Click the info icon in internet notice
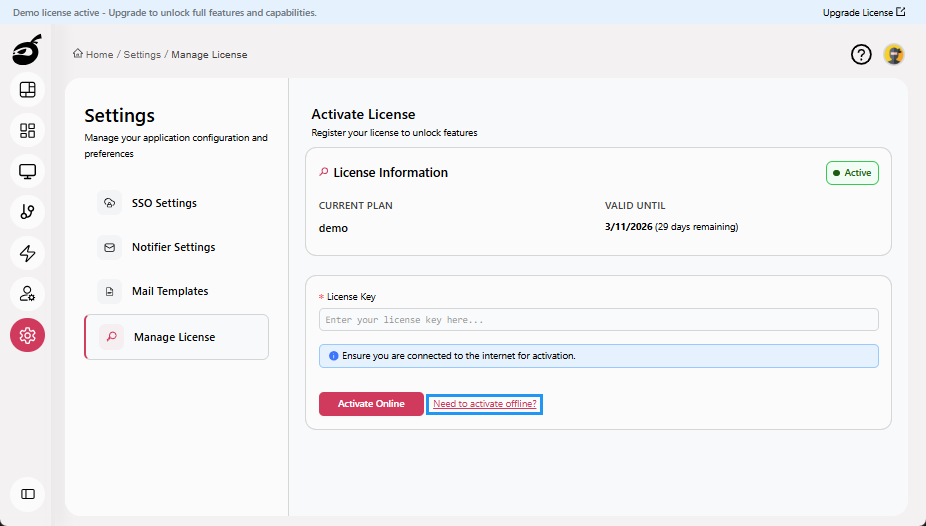926x526 pixels. (x=333, y=356)
